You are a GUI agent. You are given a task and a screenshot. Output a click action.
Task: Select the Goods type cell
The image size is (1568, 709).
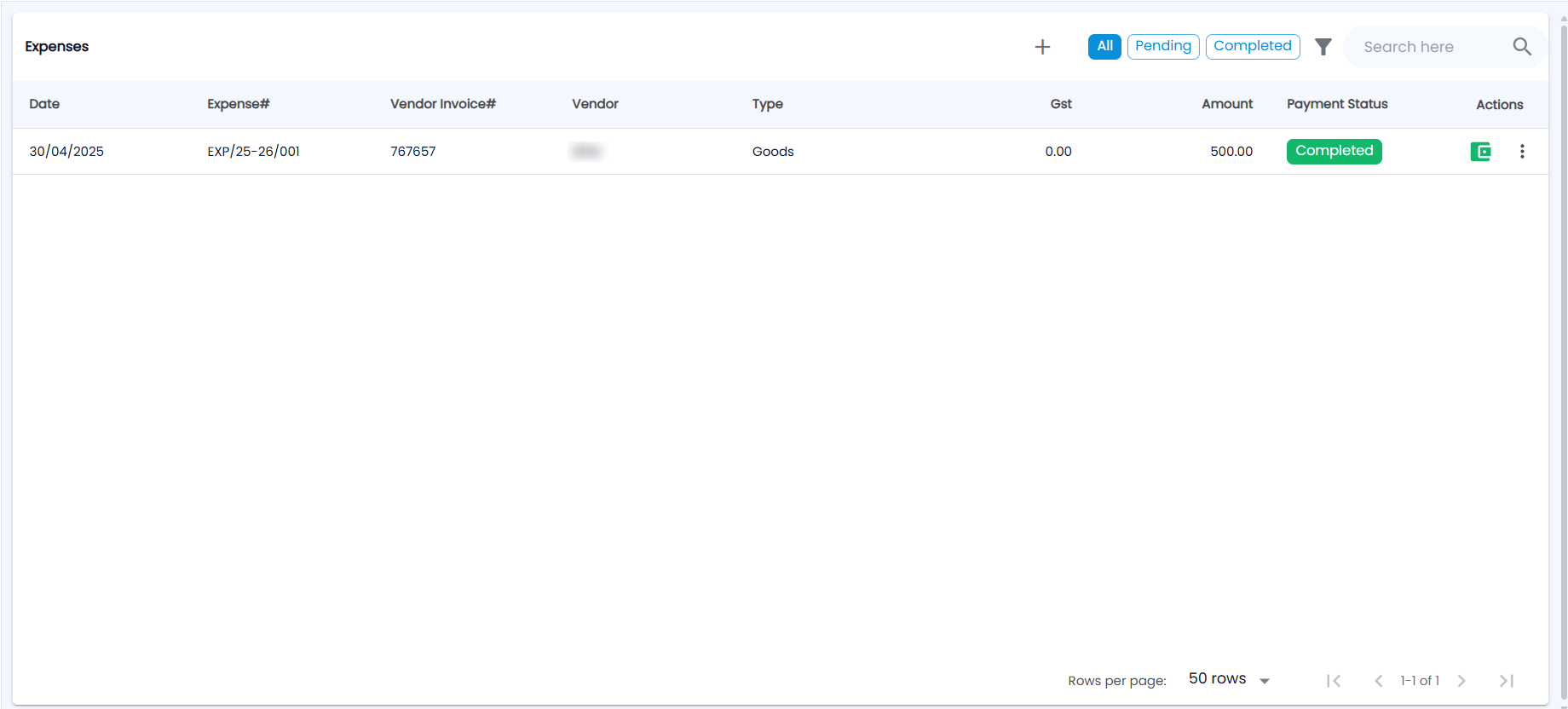coord(773,152)
